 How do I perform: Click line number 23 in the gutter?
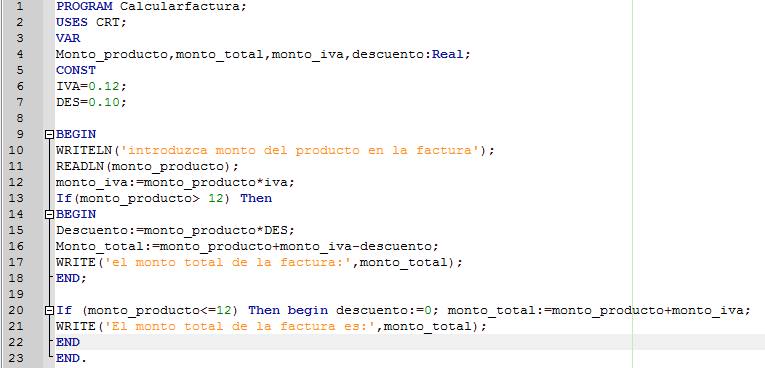click(16, 358)
